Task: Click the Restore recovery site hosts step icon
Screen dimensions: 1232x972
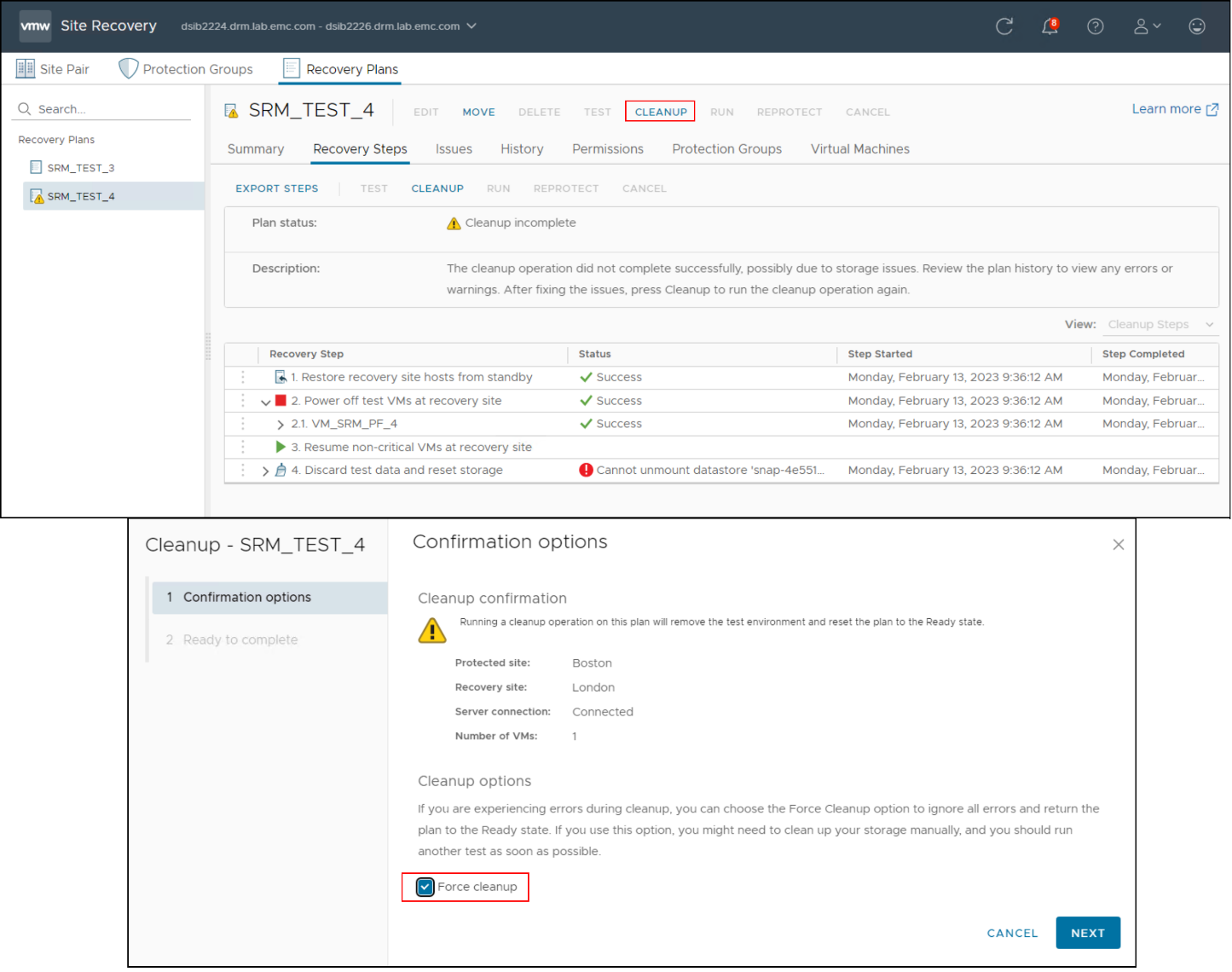Action: tap(281, 377)
